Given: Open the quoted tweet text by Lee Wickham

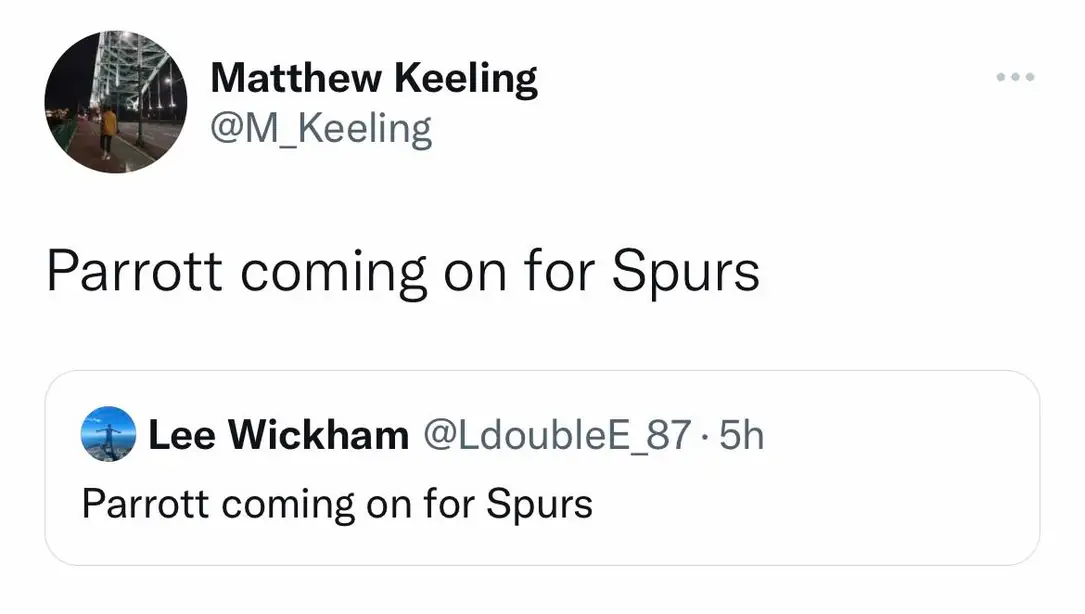Looking at the screenshot, I should pyautogui.click(x=336, y=503).
